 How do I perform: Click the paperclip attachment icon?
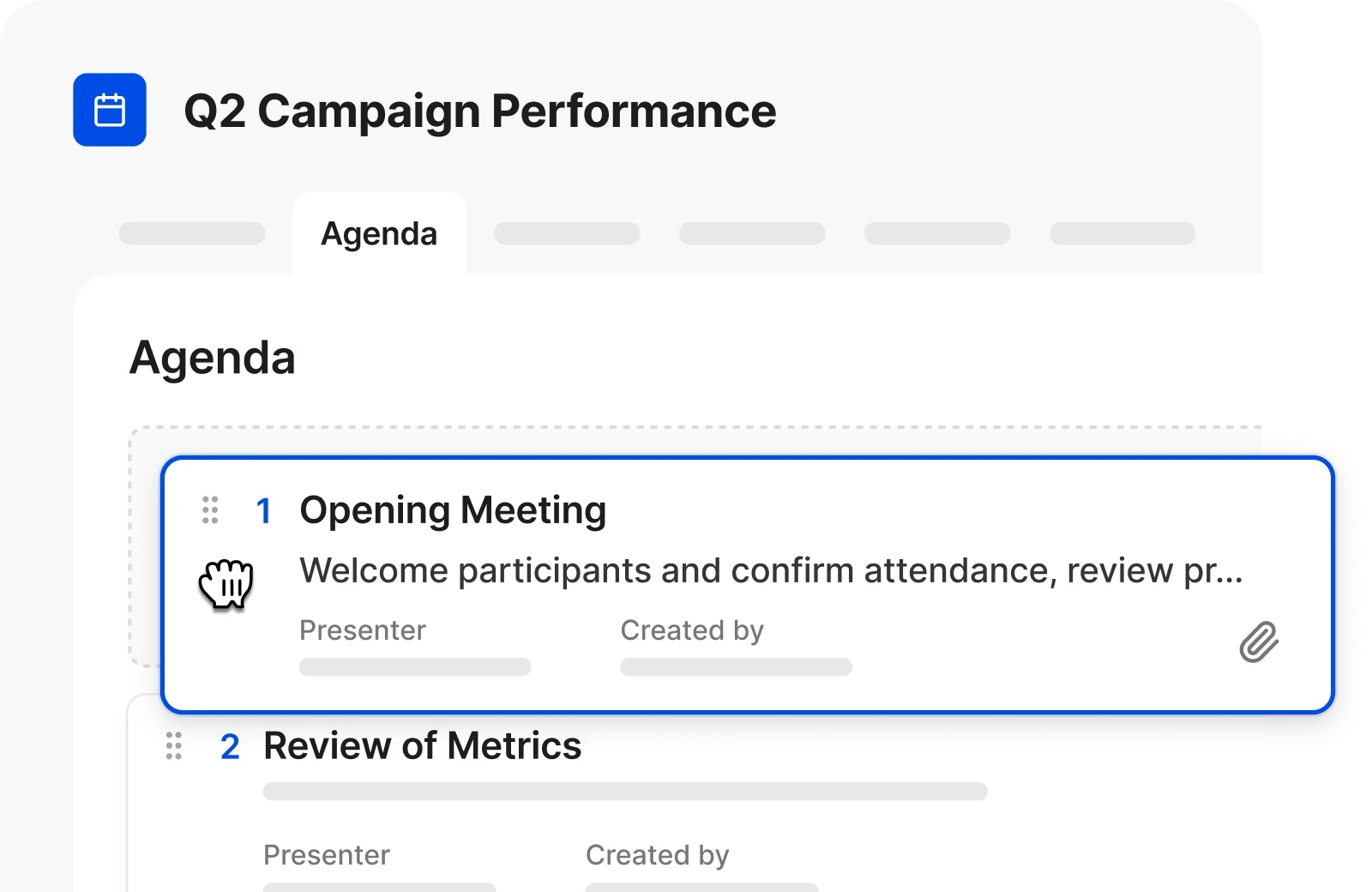pyautogui.click(x=1259, y=642)
